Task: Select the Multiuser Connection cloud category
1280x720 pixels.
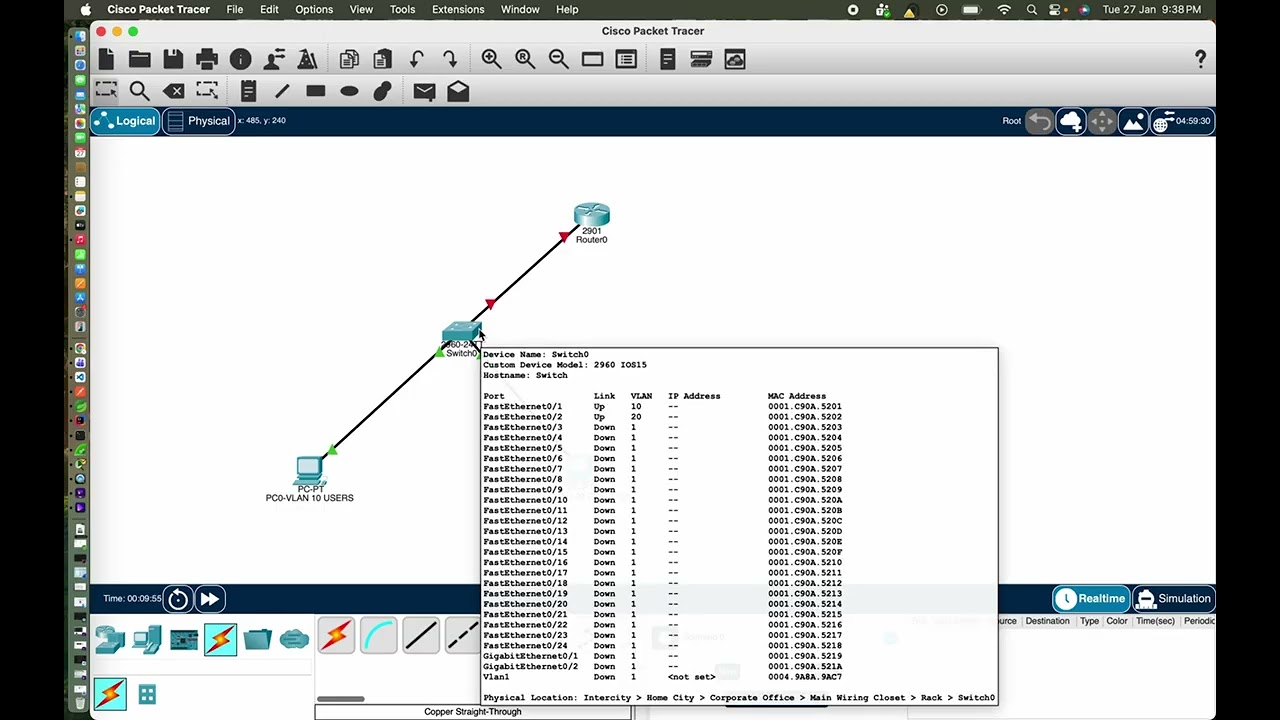Action: (x=294, y=638)
